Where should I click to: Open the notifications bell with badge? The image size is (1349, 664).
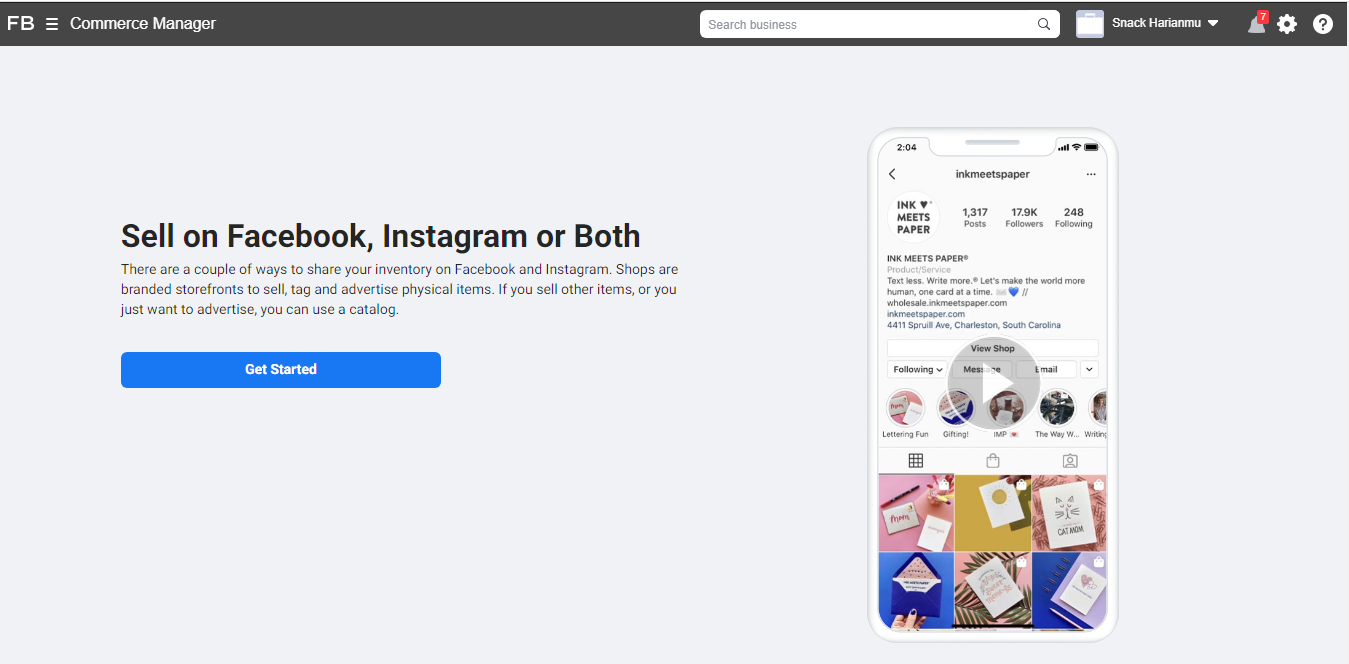click(x=1257, y=23)
